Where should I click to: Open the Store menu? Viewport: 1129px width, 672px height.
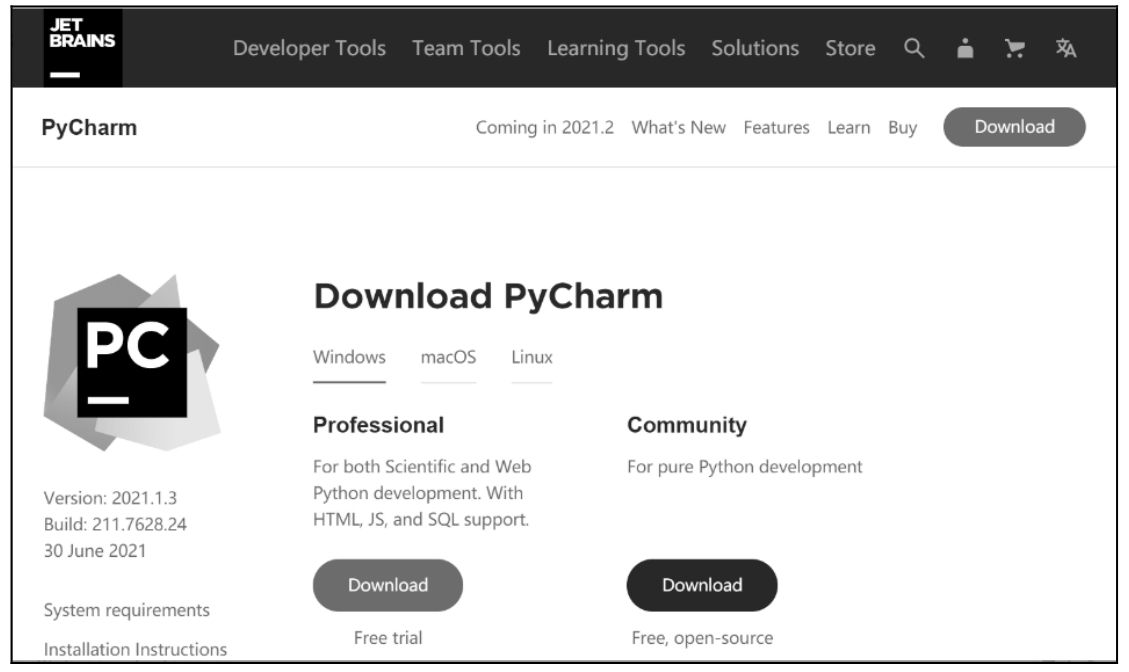(x=850, y=48)
